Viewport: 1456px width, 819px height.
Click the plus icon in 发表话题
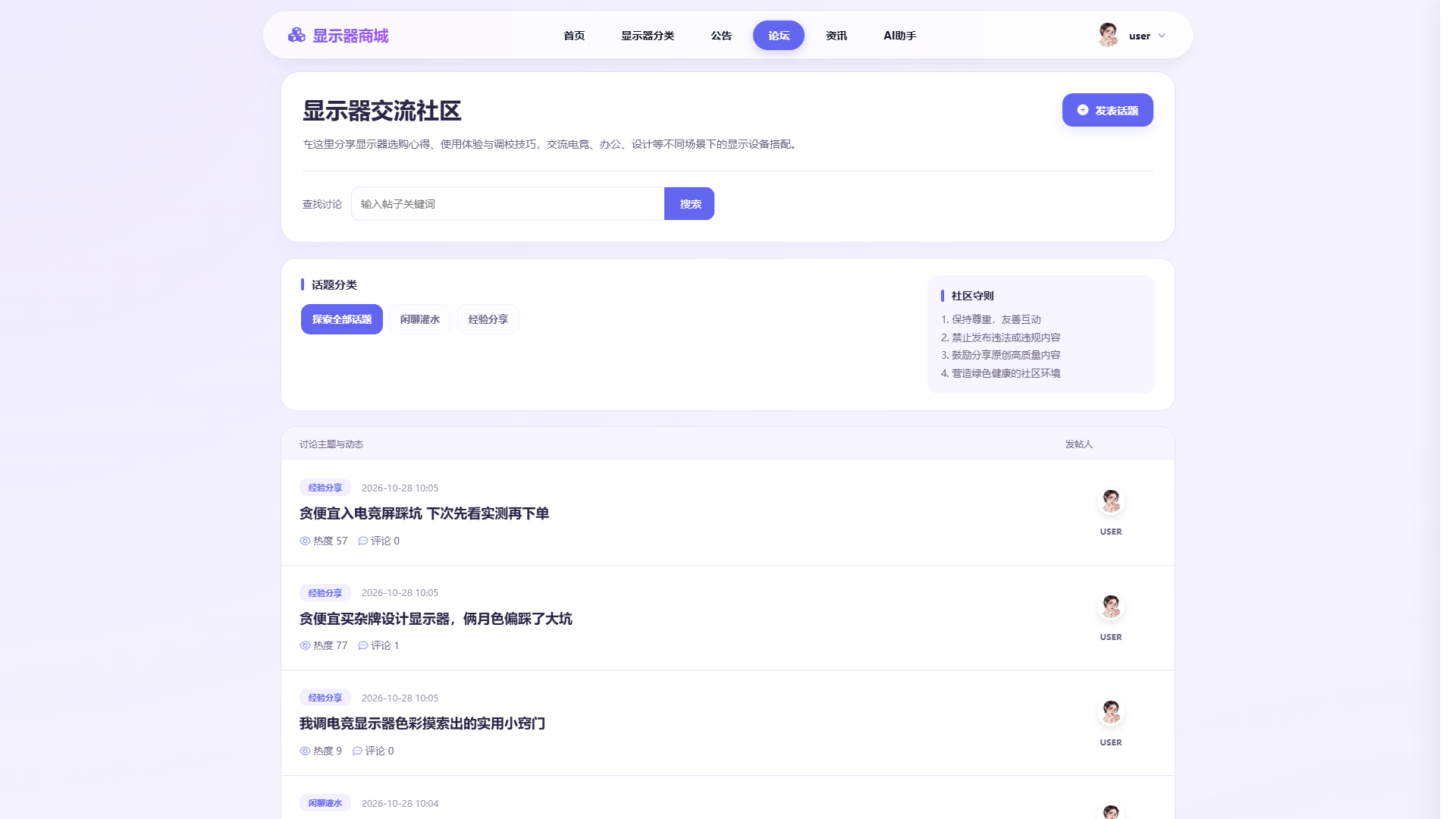click(1083, 110)
